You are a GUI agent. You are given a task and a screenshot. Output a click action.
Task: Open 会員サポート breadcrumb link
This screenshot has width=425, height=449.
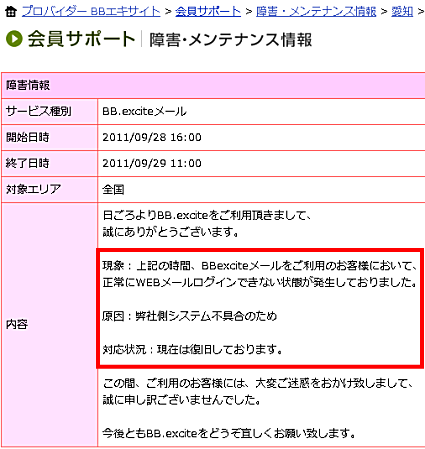point(208,12)
